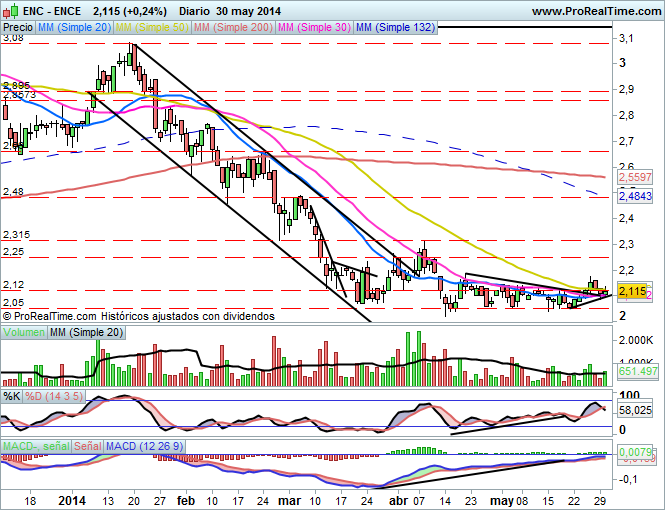665x510 pixels.
Task: Click the current price tag 2,115 on axis
Action: 632,291
